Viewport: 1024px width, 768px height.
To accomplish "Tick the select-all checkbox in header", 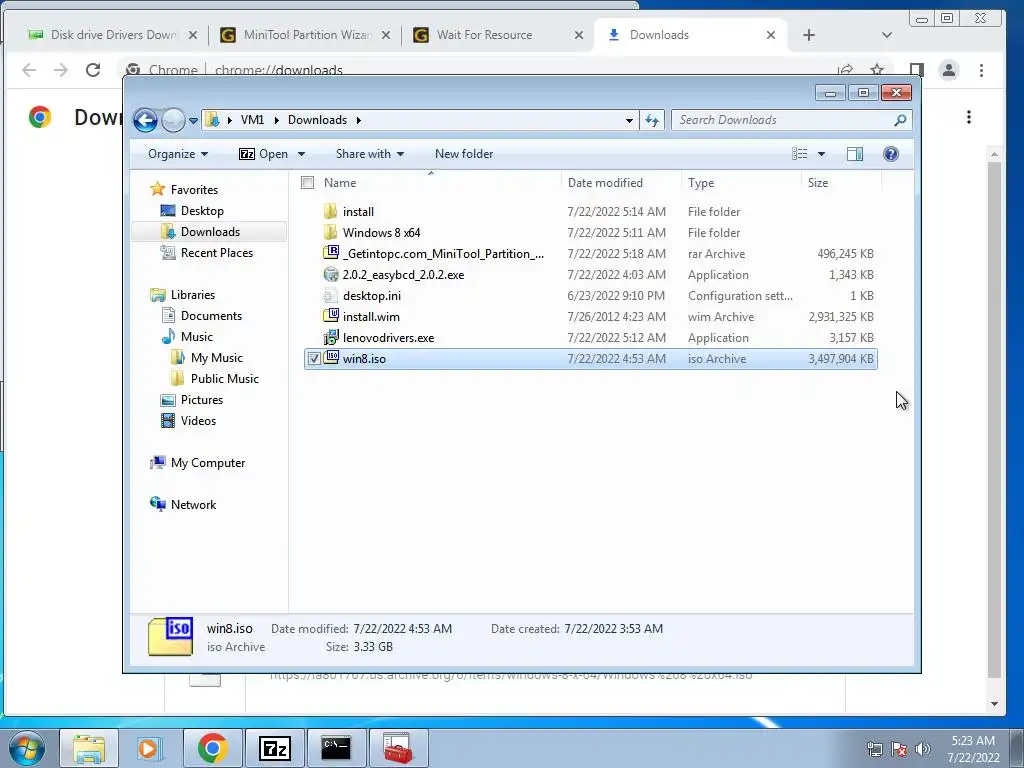I will pos(308,183).
